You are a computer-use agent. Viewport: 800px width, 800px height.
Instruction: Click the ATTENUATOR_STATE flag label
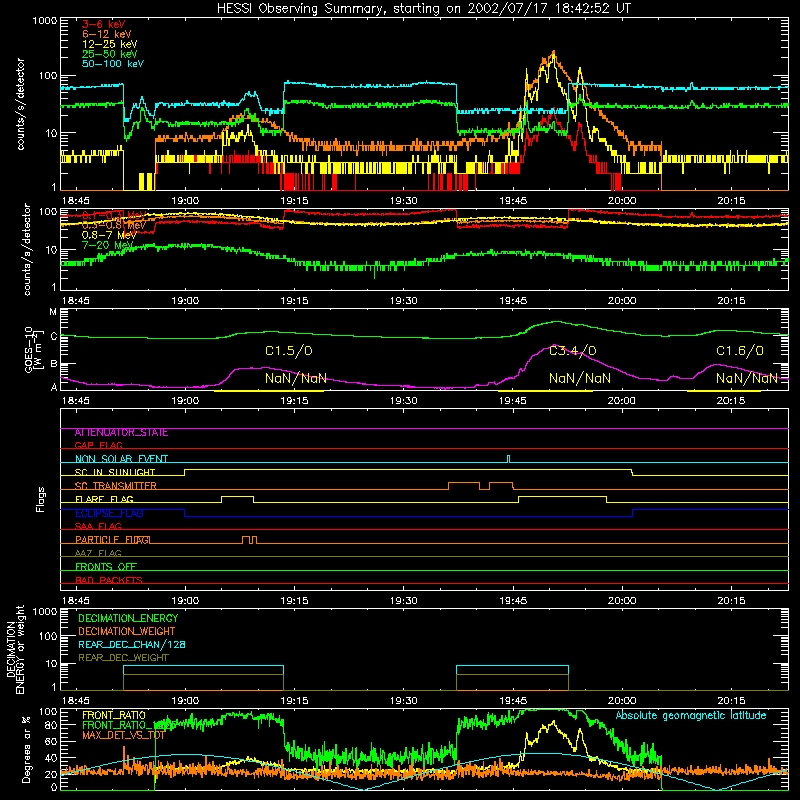[121, 433]
